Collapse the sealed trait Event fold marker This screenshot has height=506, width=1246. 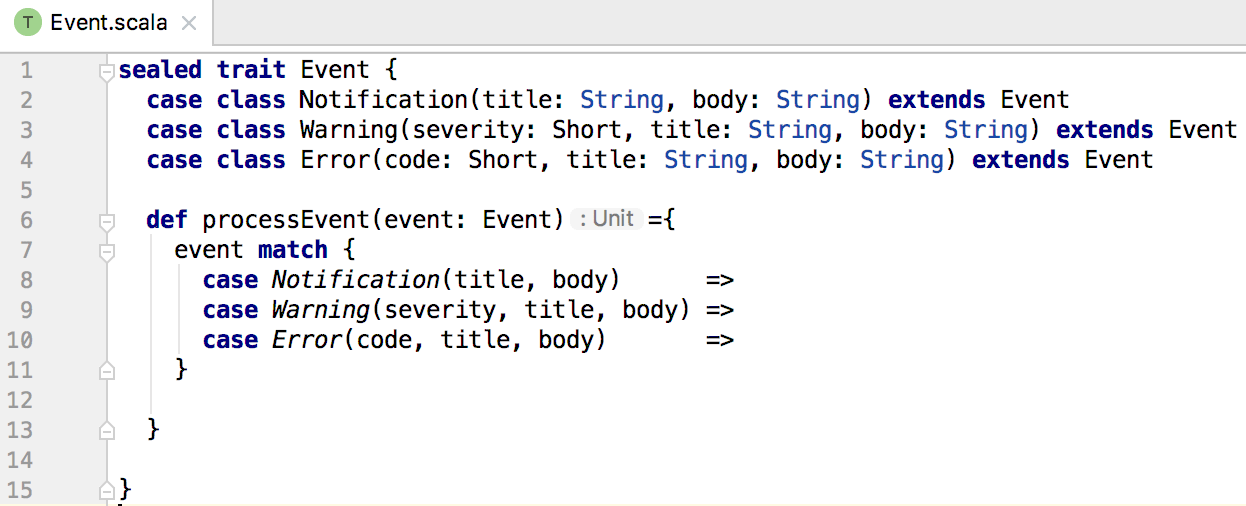tap(106, 71)
